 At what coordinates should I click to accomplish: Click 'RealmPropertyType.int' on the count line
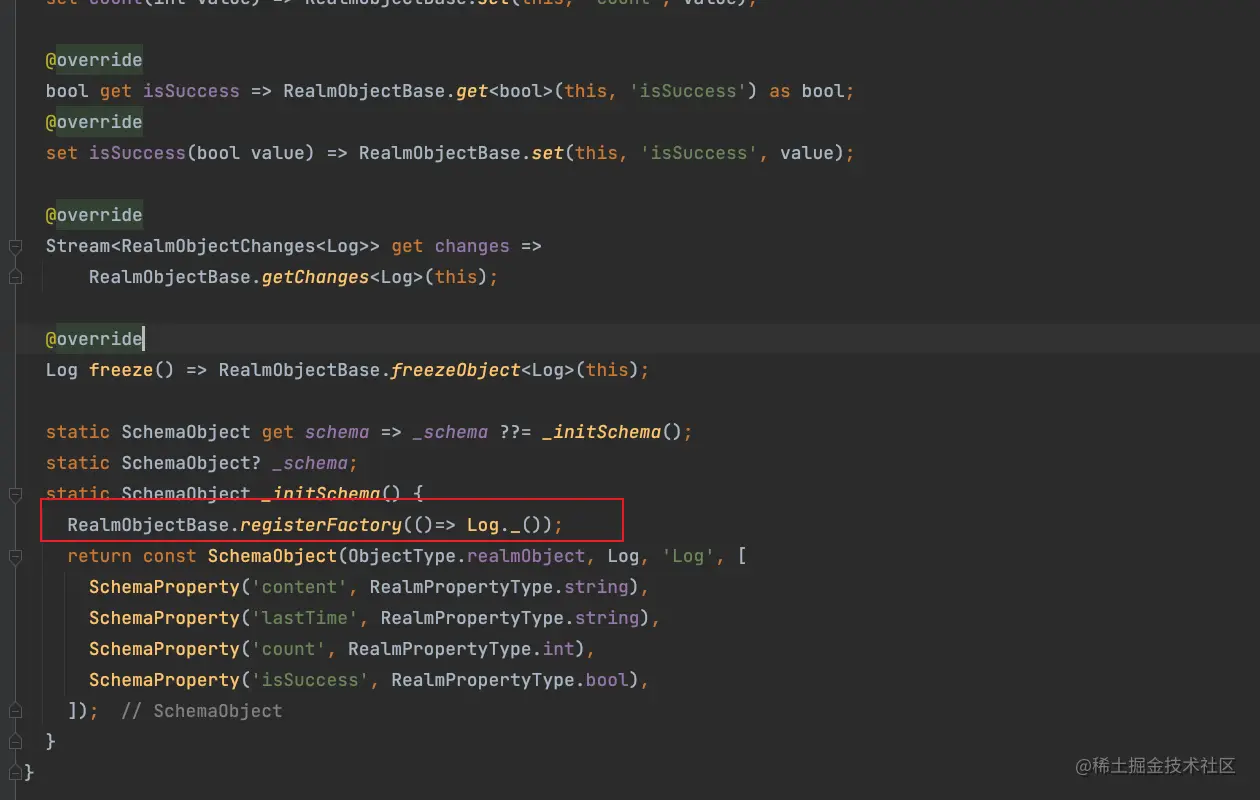click(x=461, y=649)
